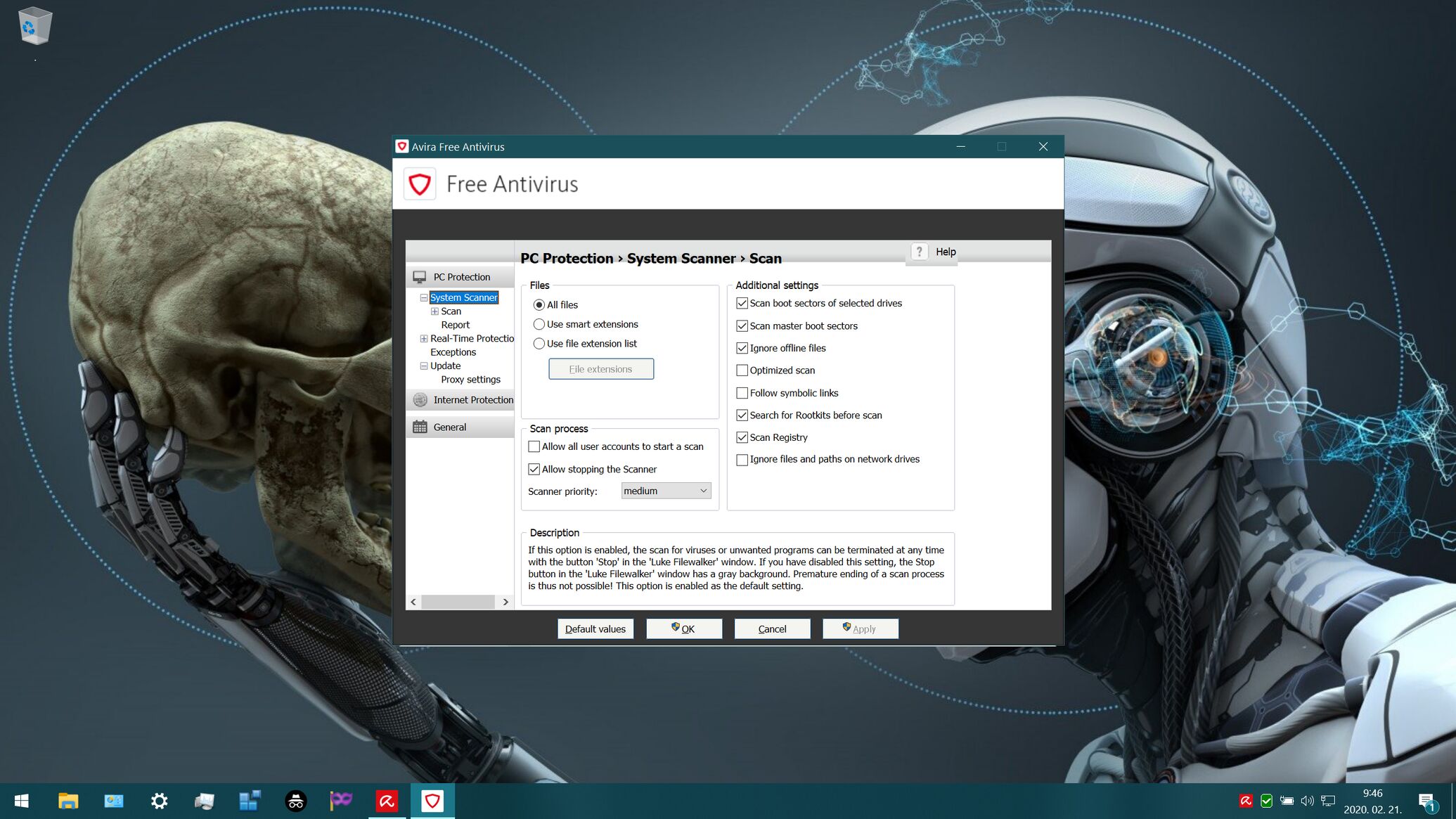The image size is (1456, 819).
Task: Toggle Scan master boot sectors checkbox
Action: (x=742, y=325)
